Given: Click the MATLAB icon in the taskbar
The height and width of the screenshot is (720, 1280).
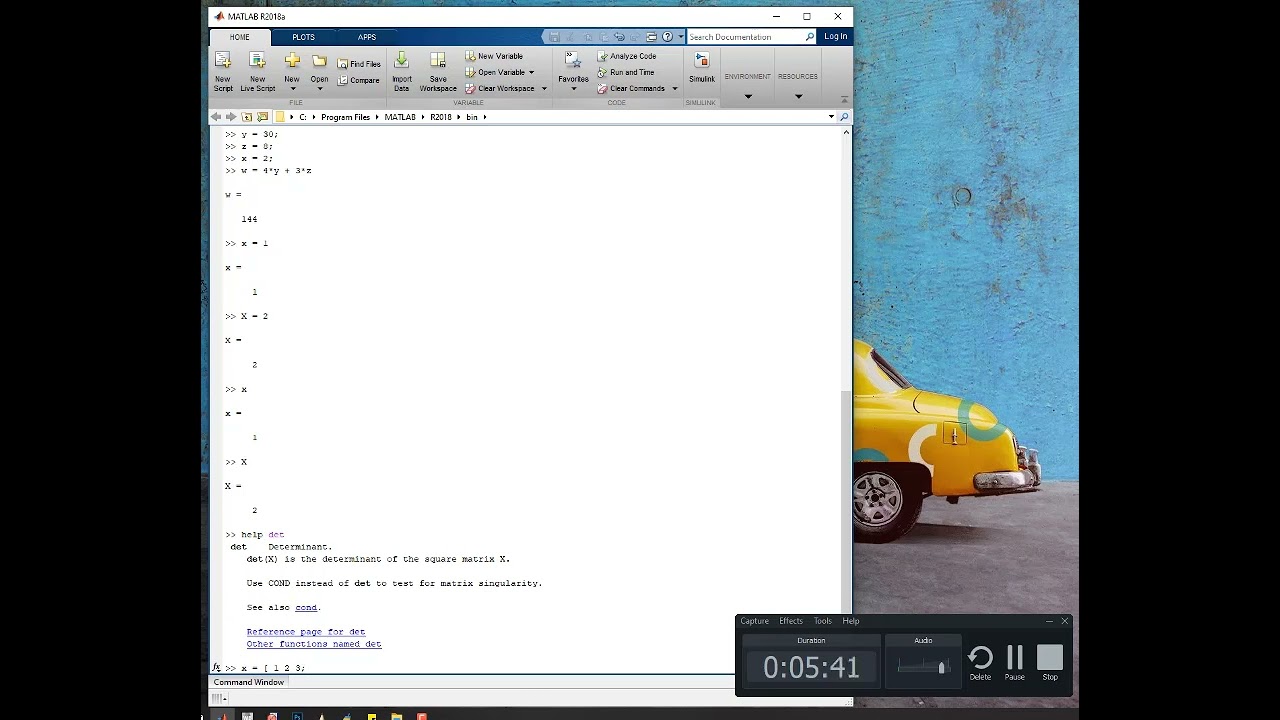Looking at the screenshot, I should coord(222,716).
